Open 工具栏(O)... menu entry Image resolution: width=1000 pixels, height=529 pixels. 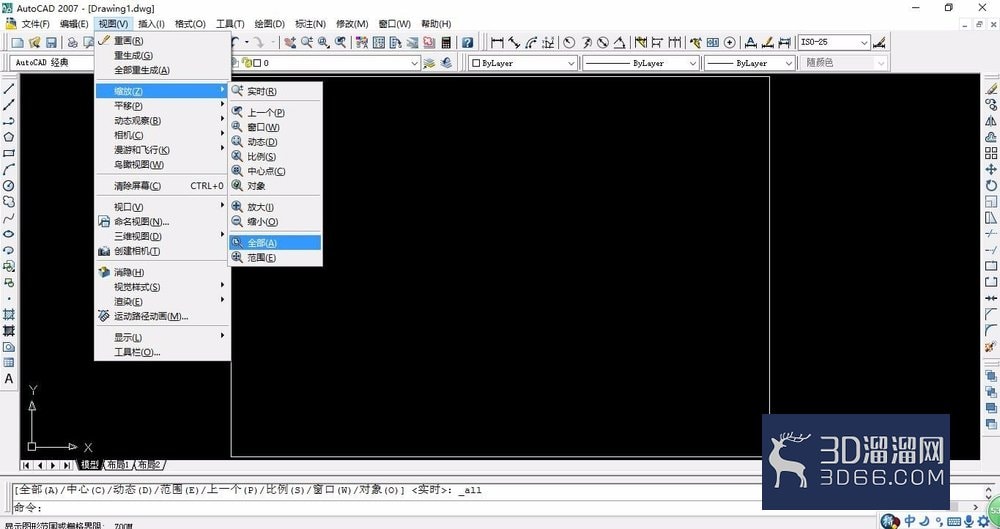click(162, 352)
